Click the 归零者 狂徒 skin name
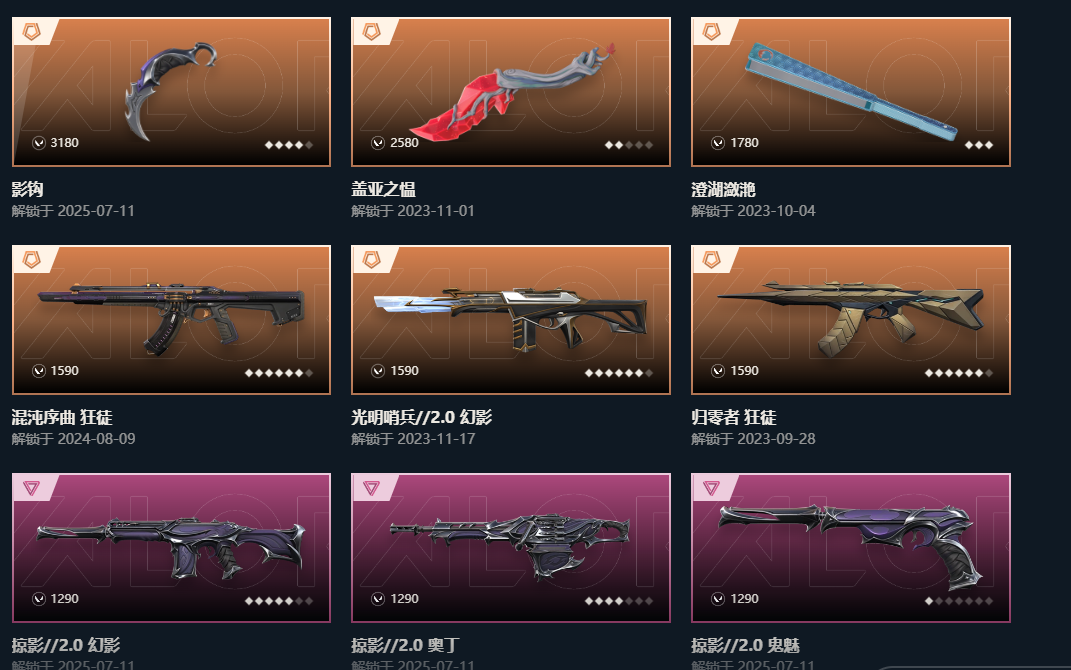 pos(734,417)
